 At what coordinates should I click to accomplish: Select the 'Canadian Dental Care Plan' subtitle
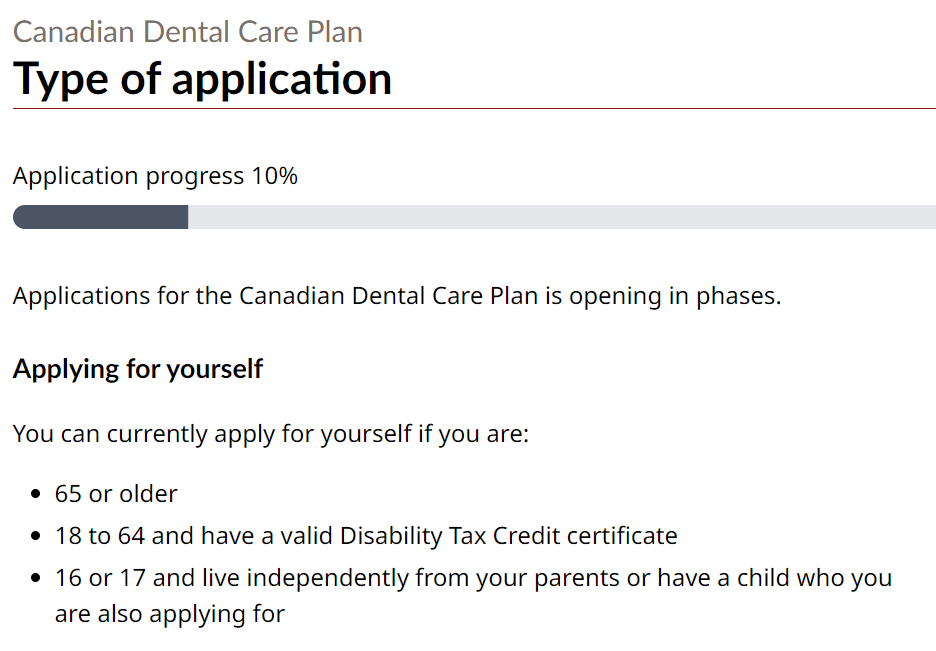(x=187, y=32)
